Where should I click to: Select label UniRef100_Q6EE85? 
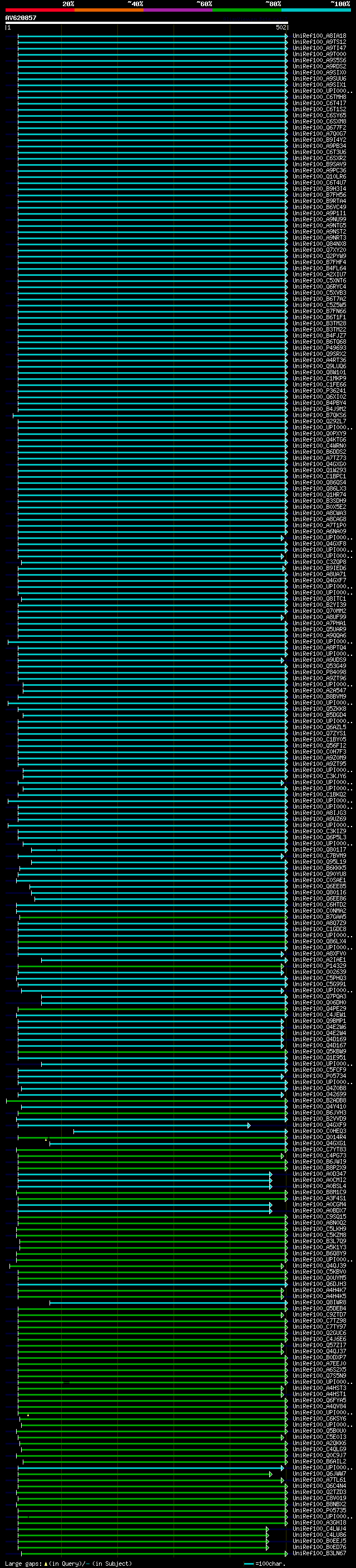tap(319, 886)
